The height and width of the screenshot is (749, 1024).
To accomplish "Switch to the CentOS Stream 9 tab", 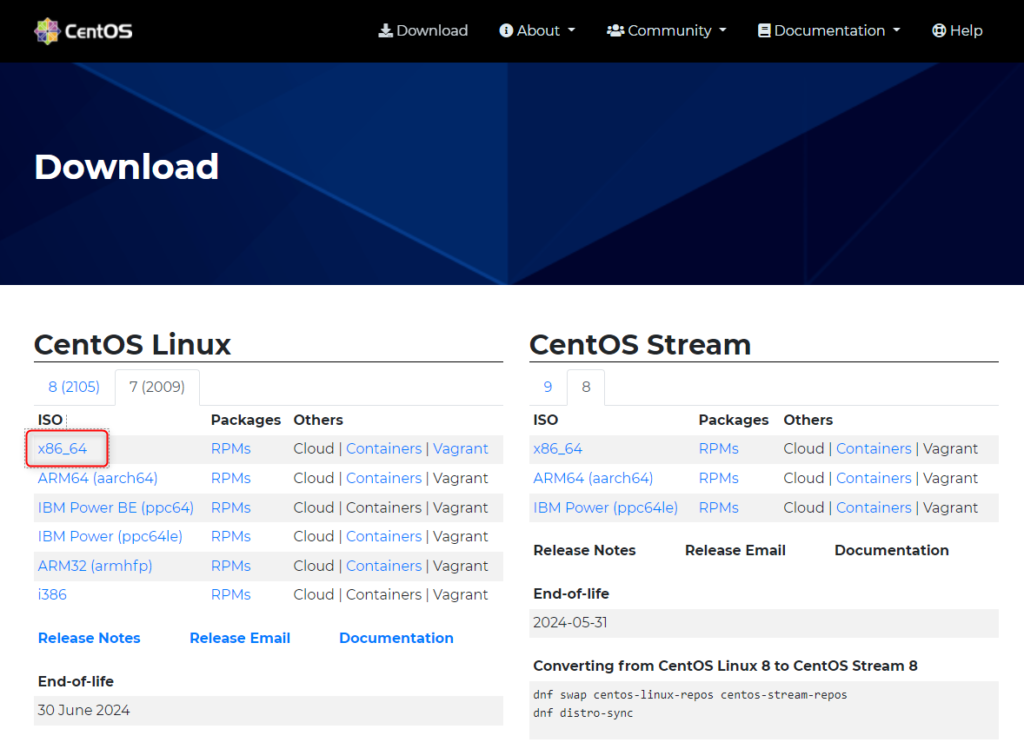I will (548, 387).
